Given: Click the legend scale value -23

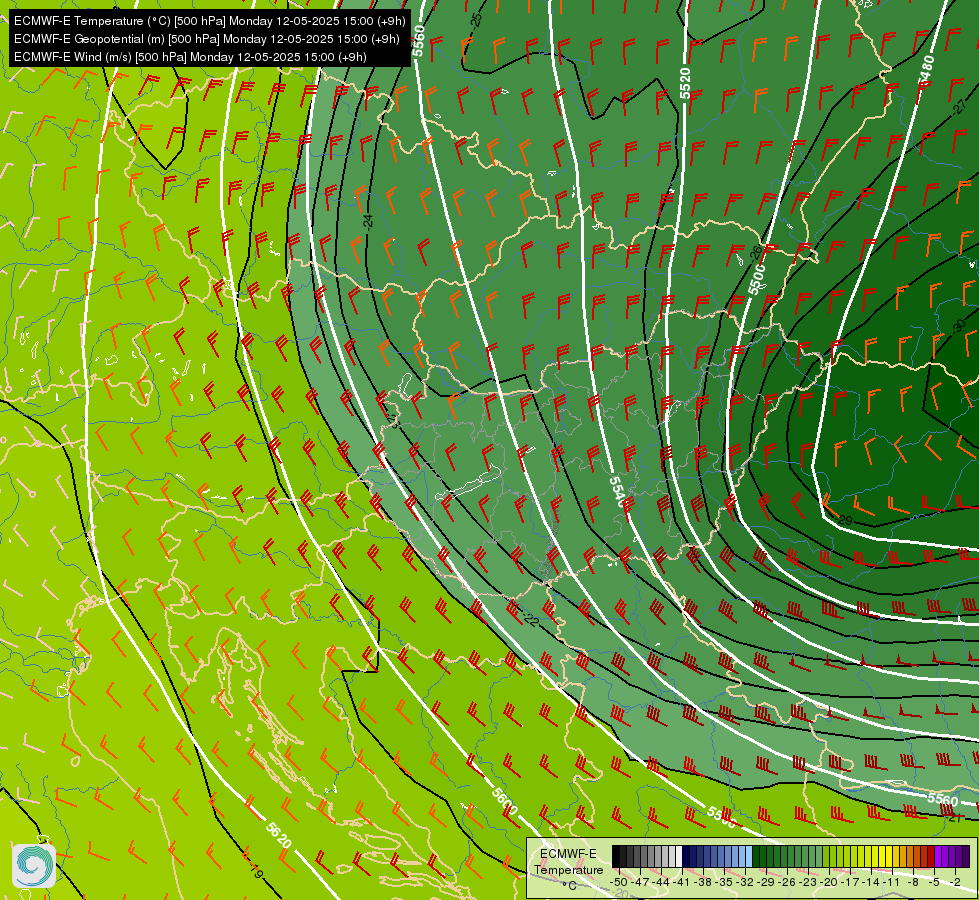Looking at the screenshot, I should [x=808, y=882].
